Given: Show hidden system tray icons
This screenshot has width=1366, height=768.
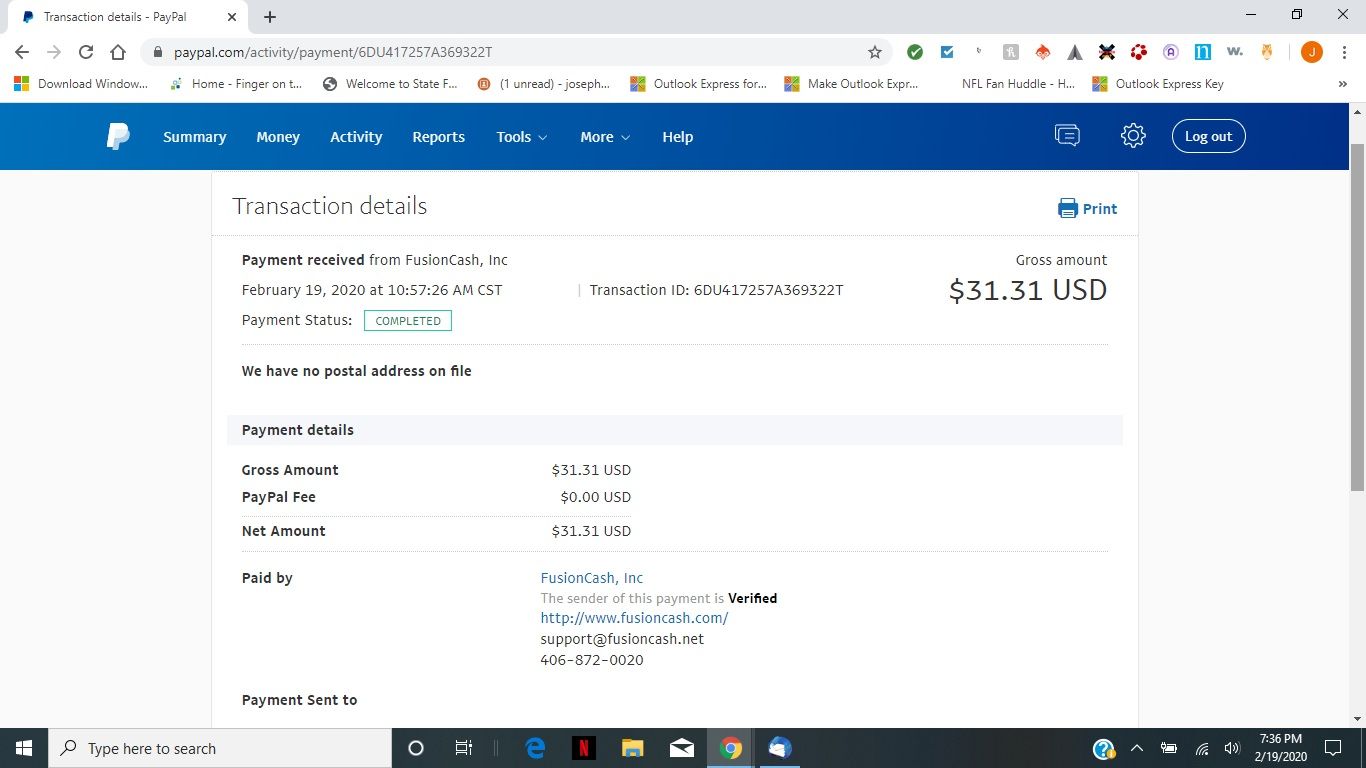Looking at the screenshot, I should pos(1137,748).
